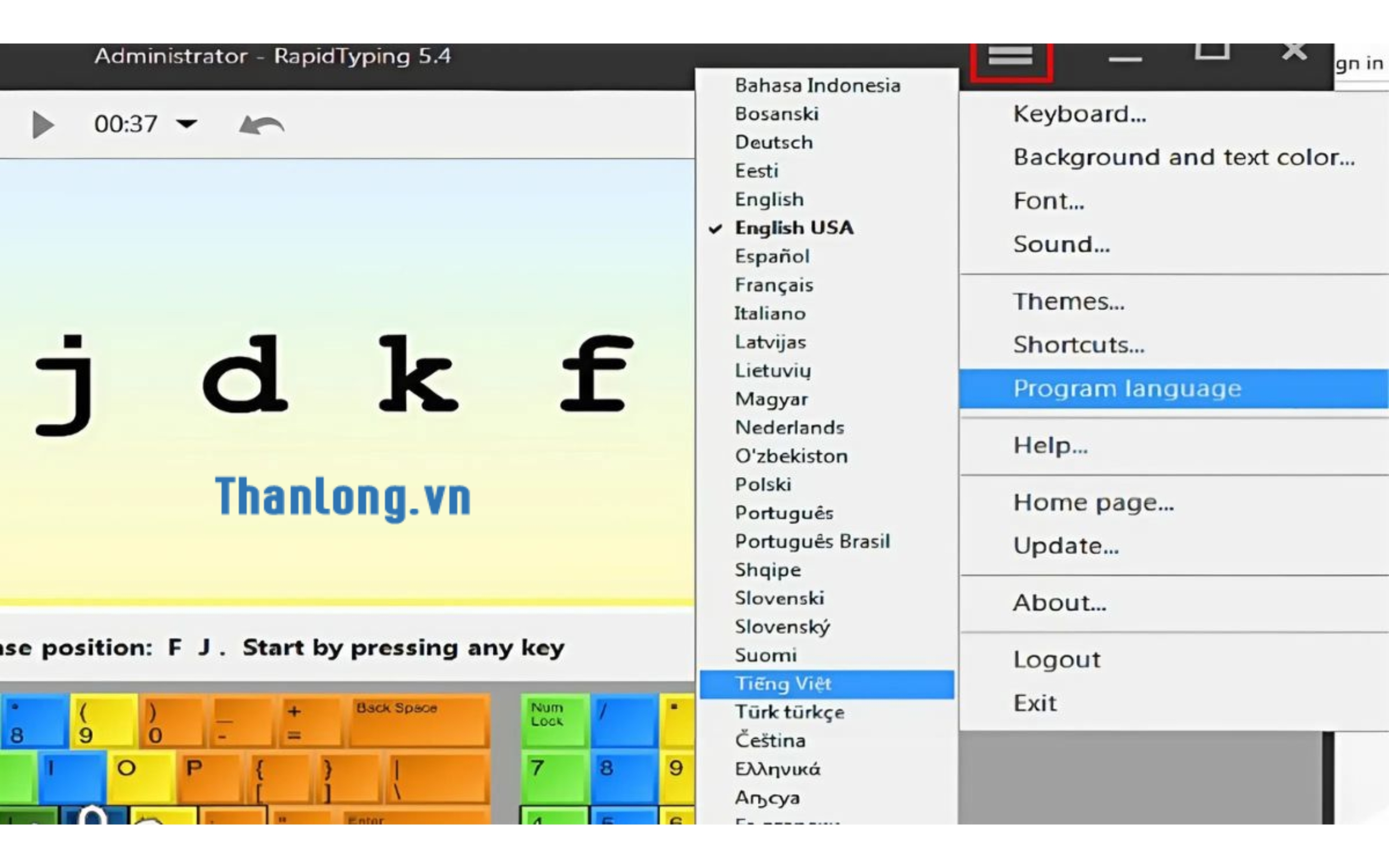The image size is (1389, 868).
Task: Select Français from language list
Action: 773,285
